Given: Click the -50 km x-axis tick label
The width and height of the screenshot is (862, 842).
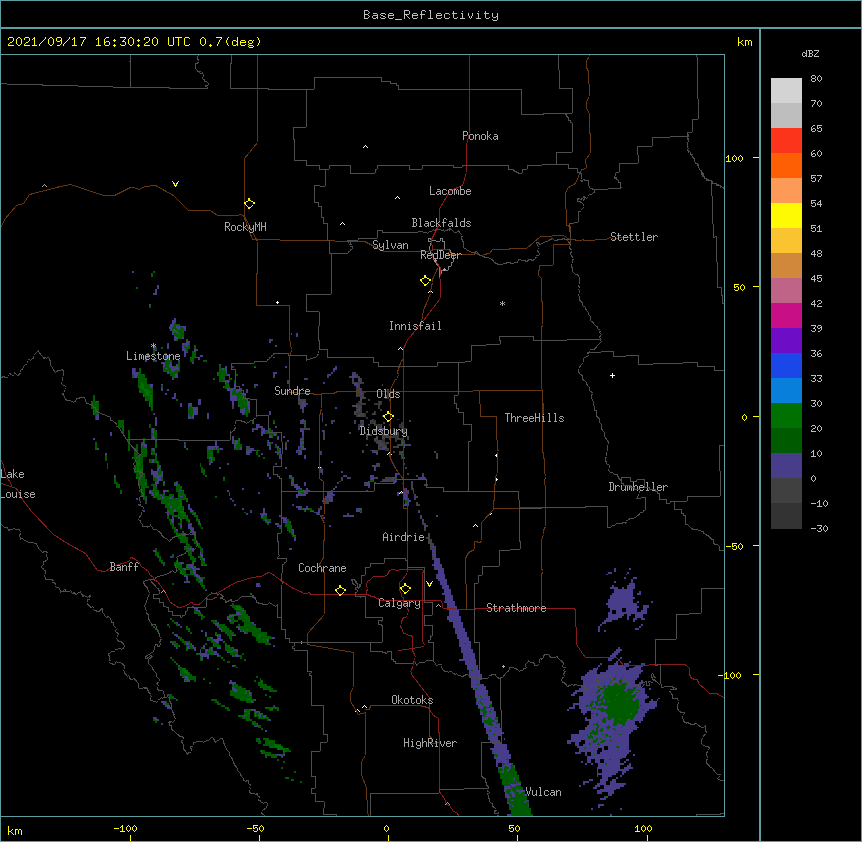Looking at the screenshot, I should click(255, 828).
